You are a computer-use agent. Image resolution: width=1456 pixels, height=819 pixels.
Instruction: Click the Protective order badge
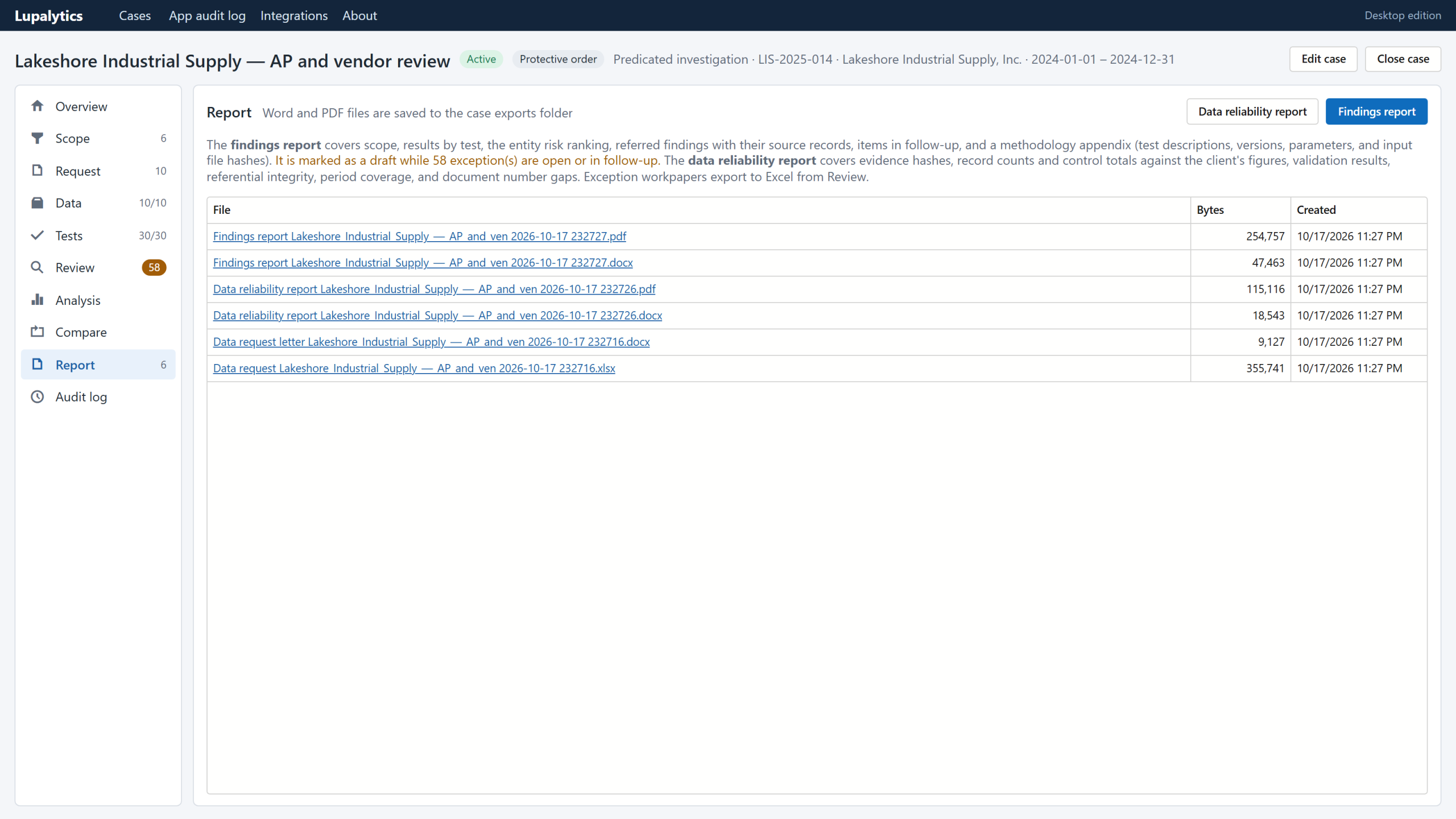[558, 59]
